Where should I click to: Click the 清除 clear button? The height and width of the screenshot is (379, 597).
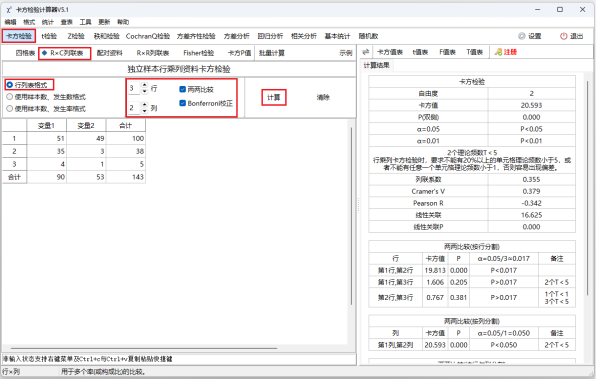323,98
